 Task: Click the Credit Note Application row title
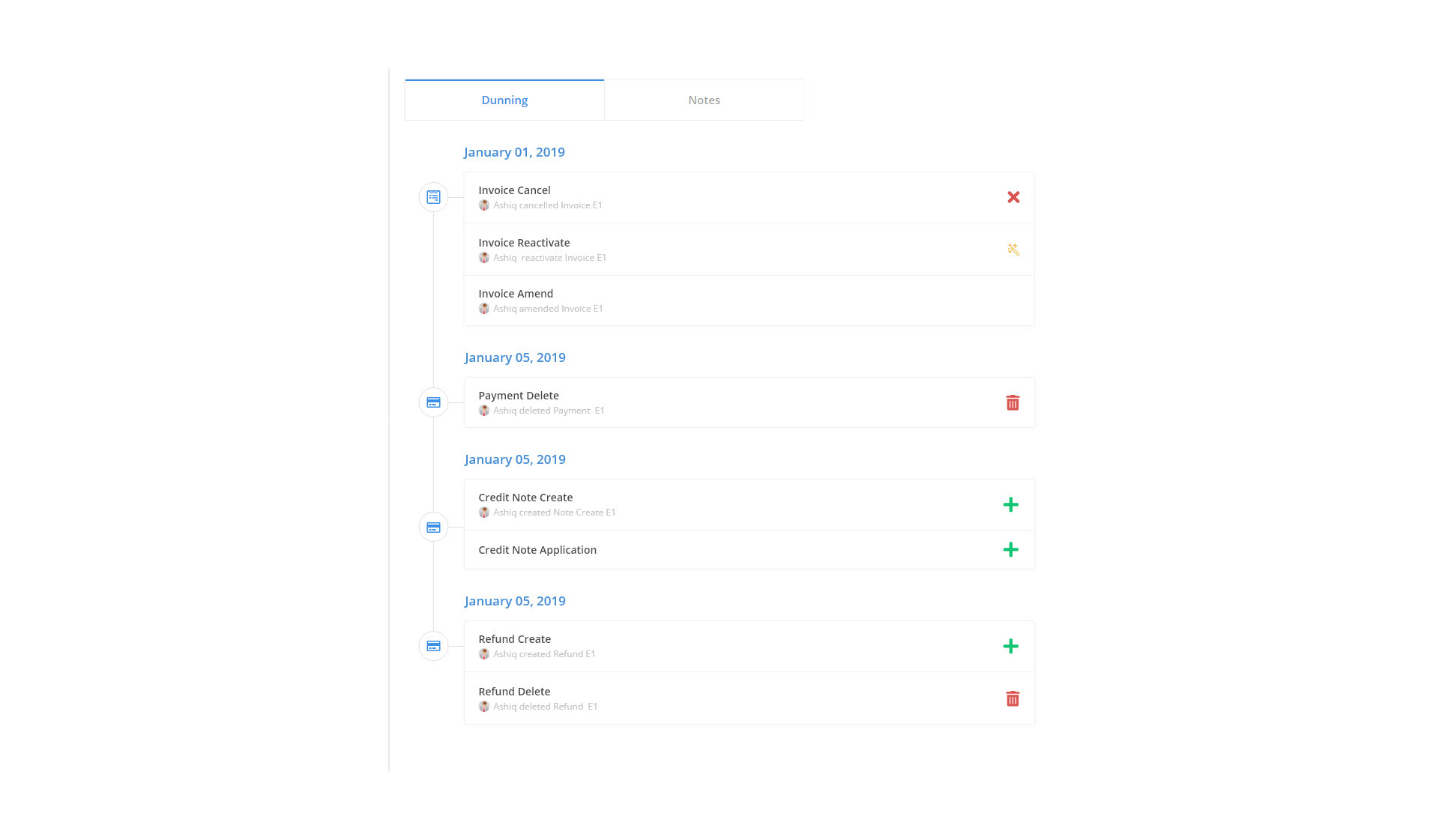537,550
